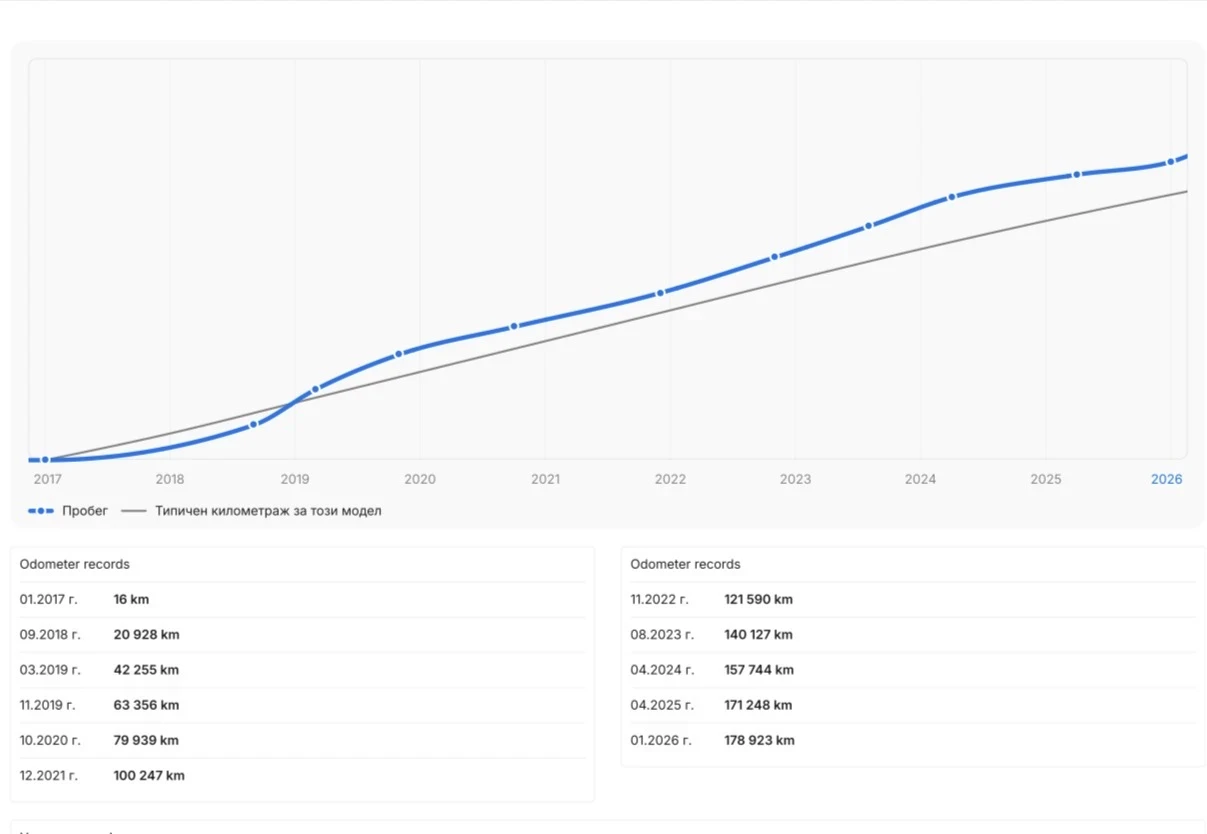Click the highlighted 2026 axis label

pos(1166,479)
